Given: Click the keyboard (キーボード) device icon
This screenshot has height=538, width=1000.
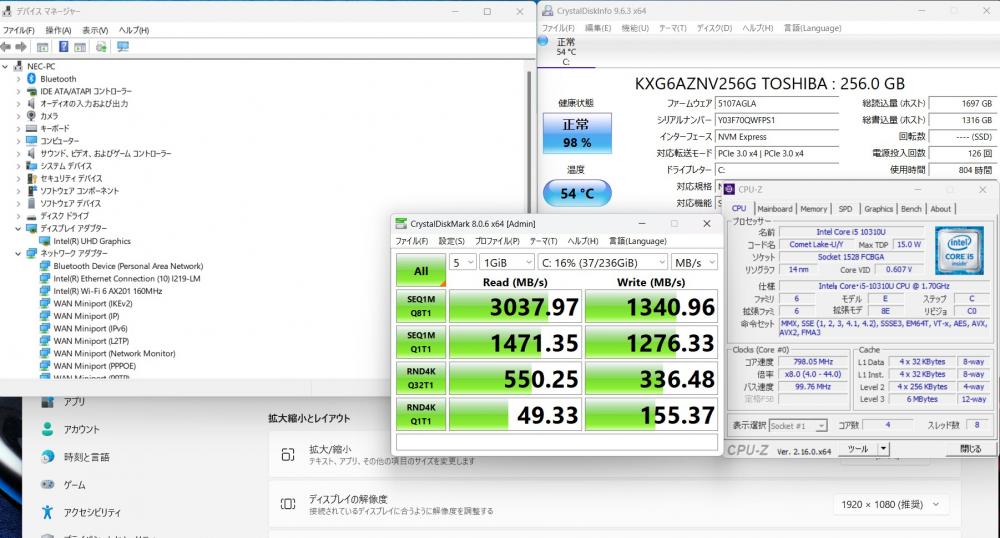Looking at the screenshot, I should pos(31,128).
